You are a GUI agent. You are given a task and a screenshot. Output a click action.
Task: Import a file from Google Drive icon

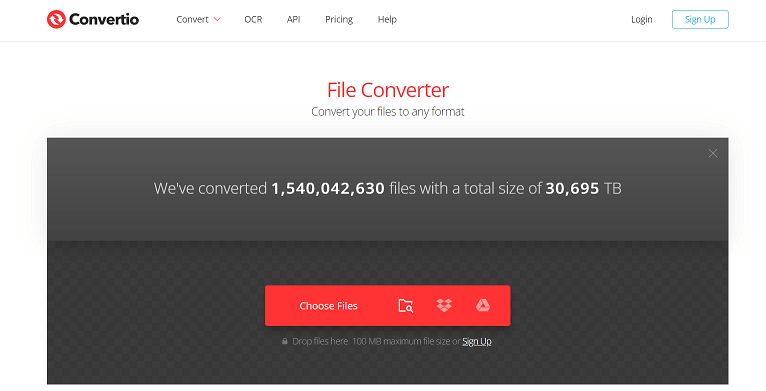coord(483,305)
